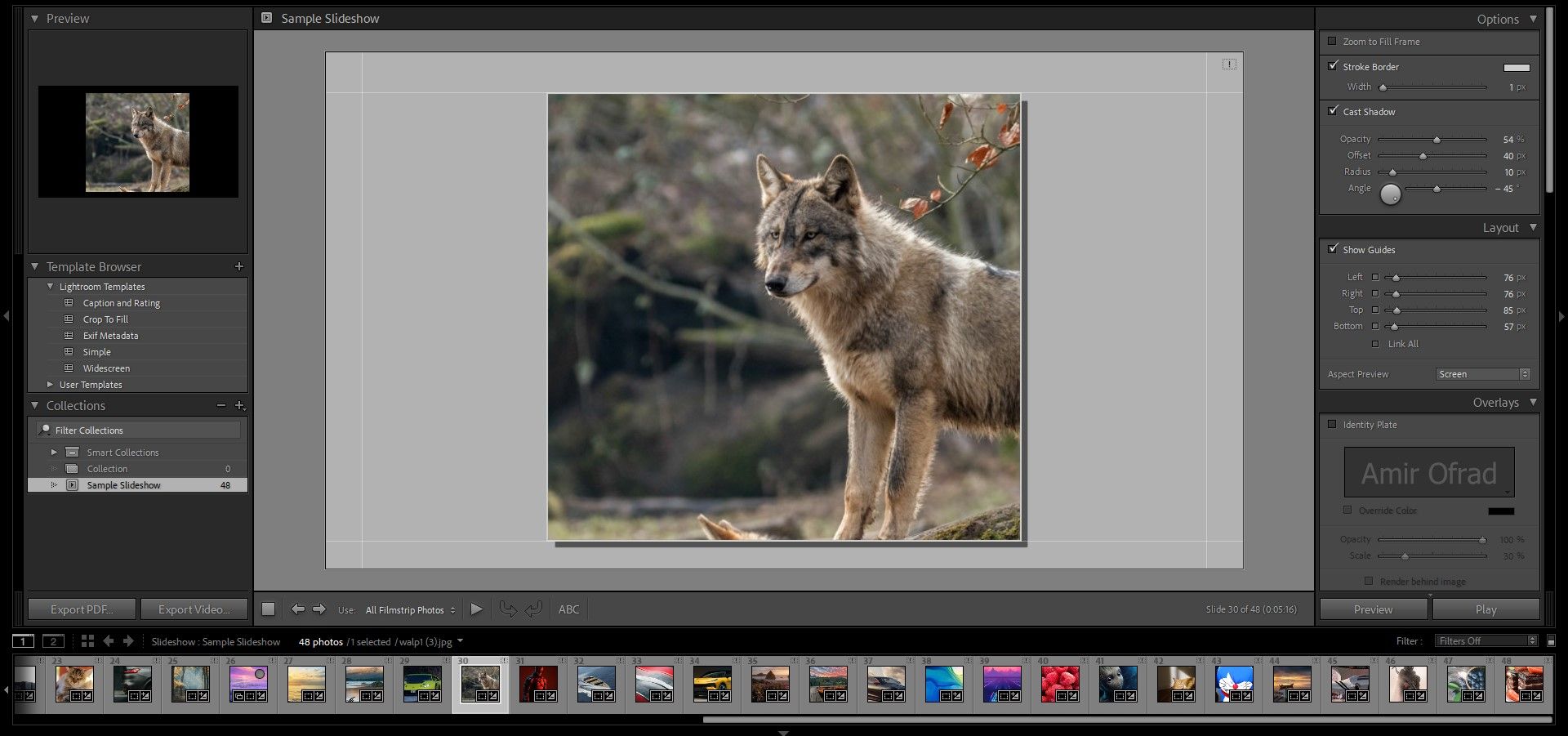Select filmstrip thumbnail 40 raspberries
1568x736 pixels.
coord(1060,685)
